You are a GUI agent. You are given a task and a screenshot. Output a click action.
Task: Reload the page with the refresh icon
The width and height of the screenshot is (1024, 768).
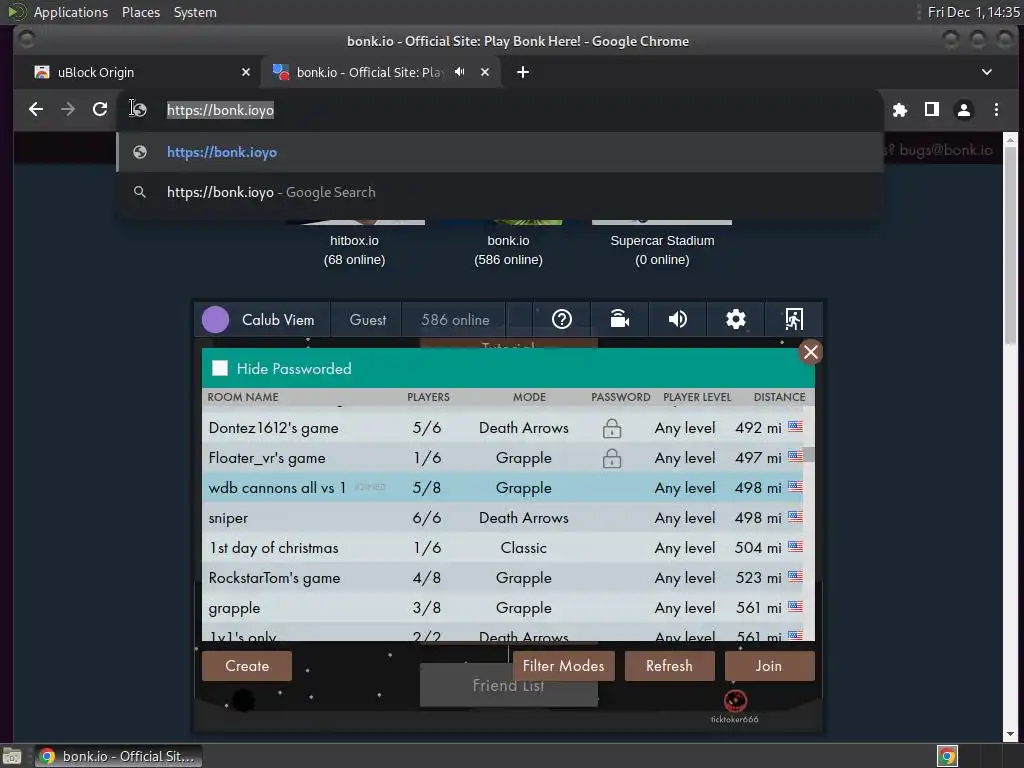pyautogui.click(x=100, y=110)
